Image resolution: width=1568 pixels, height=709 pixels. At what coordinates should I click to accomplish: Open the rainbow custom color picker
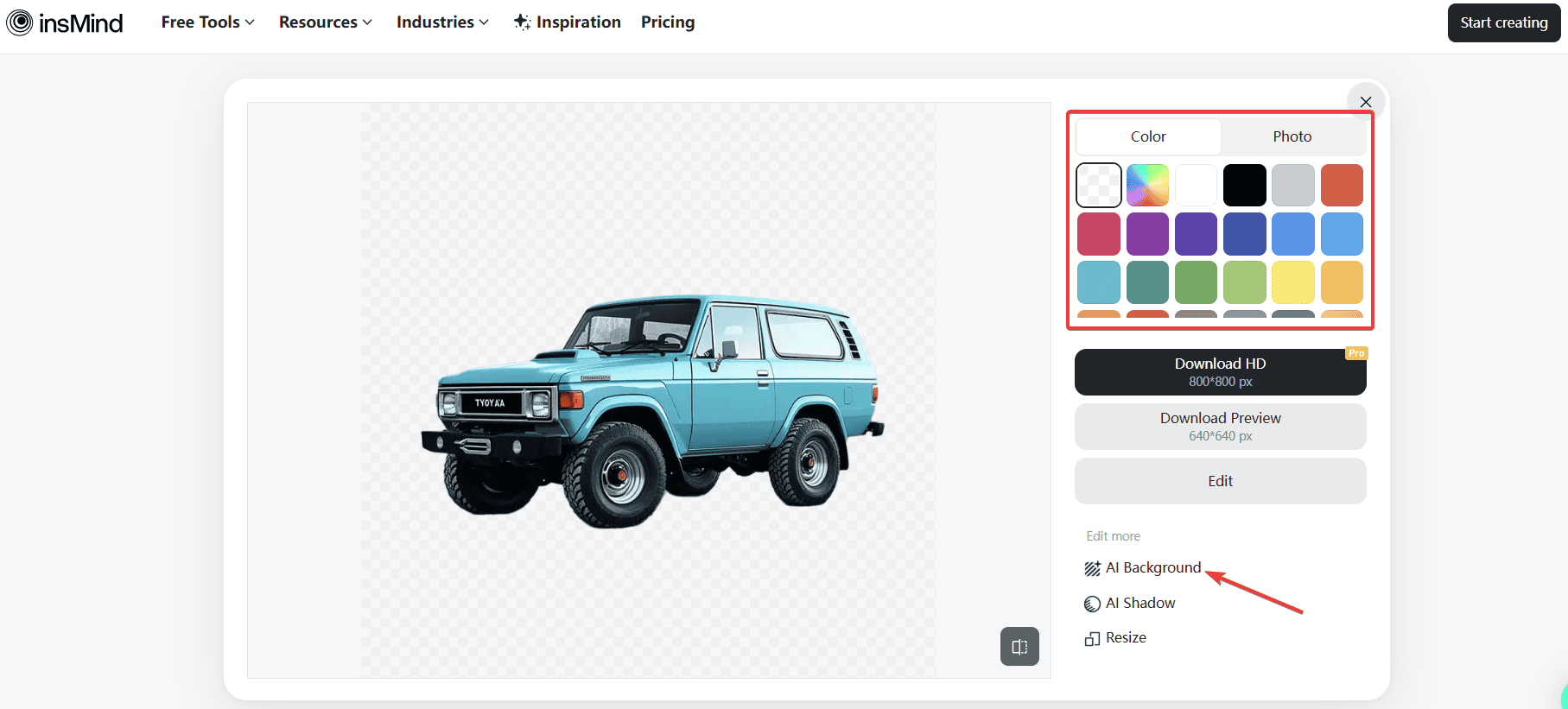[x=1147, y=186]
